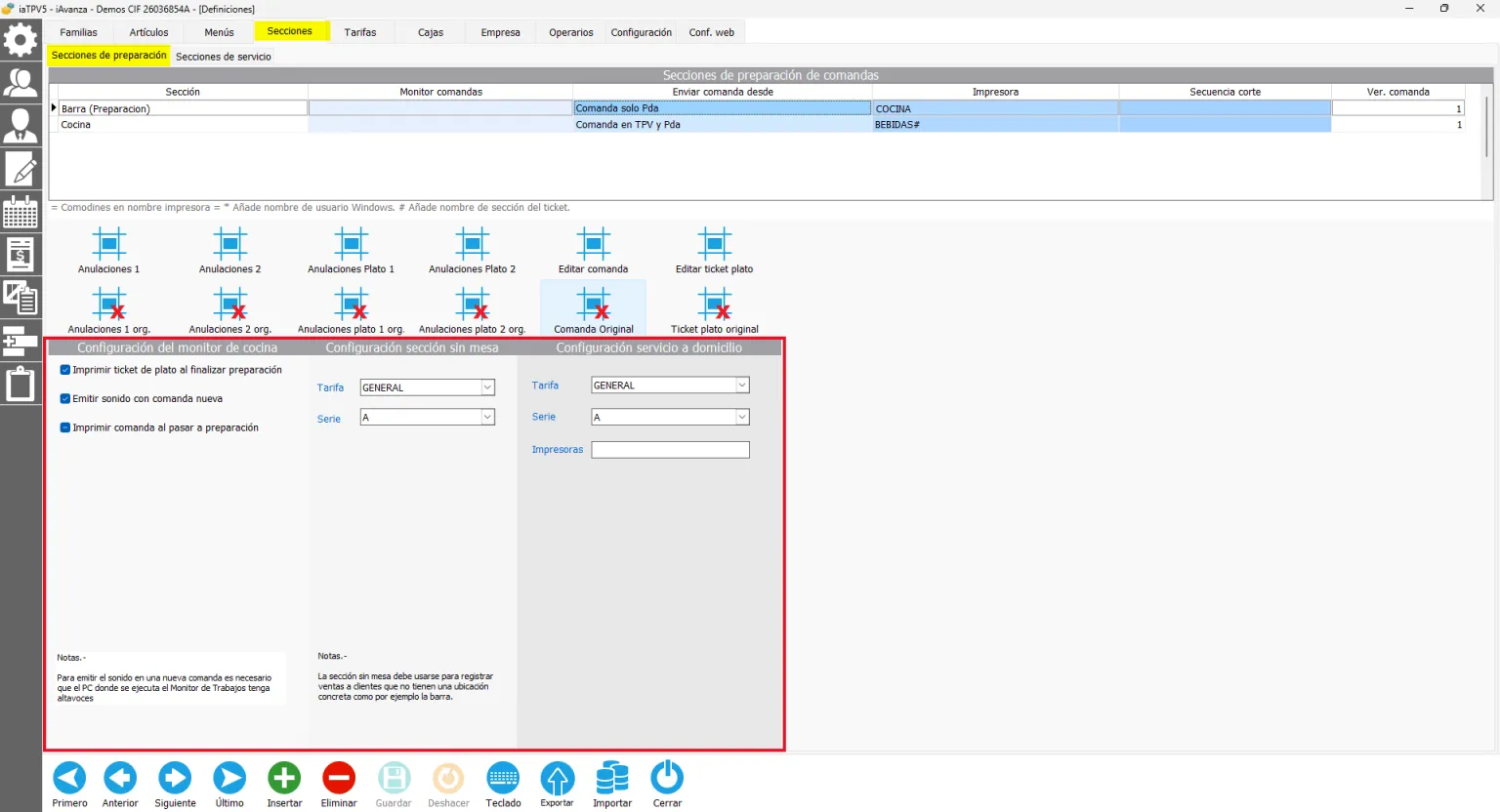The height and width of the screenshot is (812, 1500).
Task: Click the Exportar button
Action: pyautogui.click(x=558, y=785)
